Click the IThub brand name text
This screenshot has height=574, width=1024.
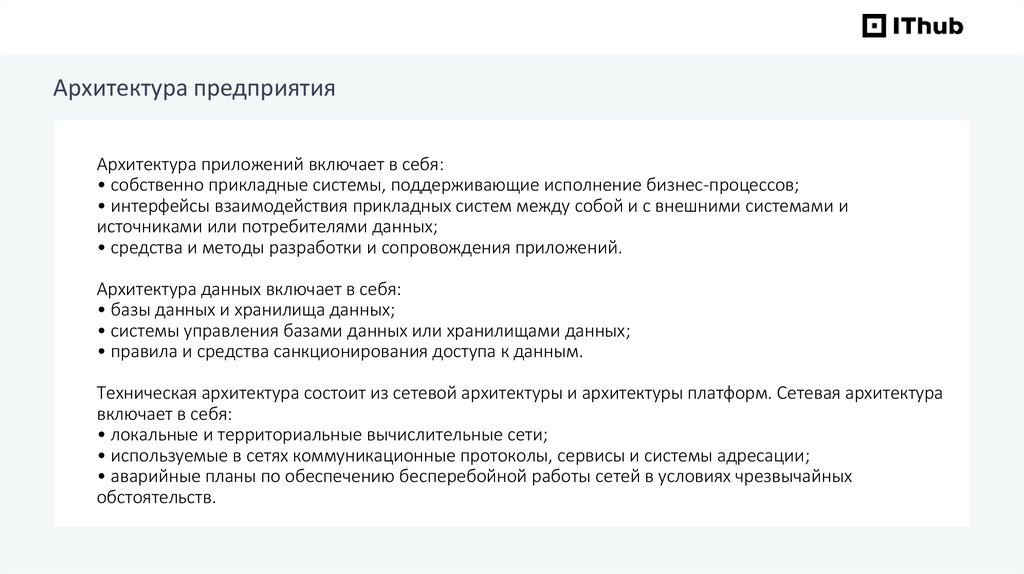tap(926, 26)
